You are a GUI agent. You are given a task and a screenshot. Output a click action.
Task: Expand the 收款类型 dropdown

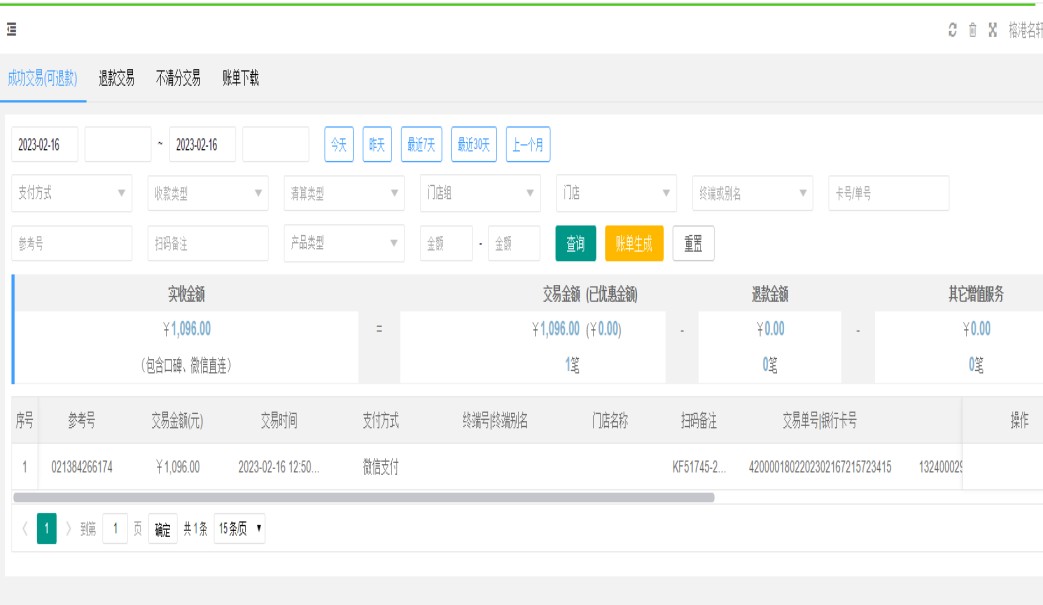tap(208, 193)
